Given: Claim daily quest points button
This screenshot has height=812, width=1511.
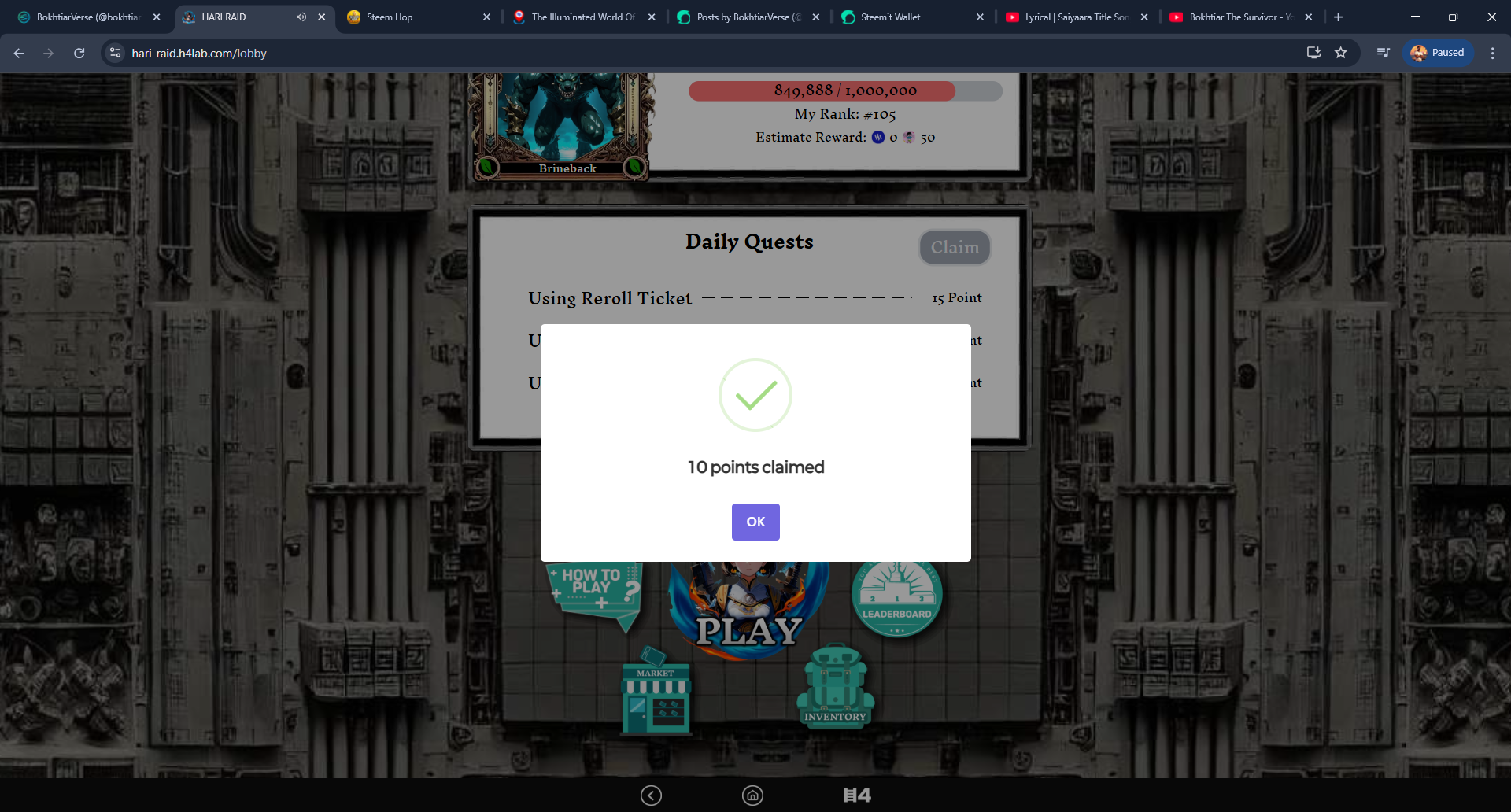Looking at the screenshot, I should [955, 247].
